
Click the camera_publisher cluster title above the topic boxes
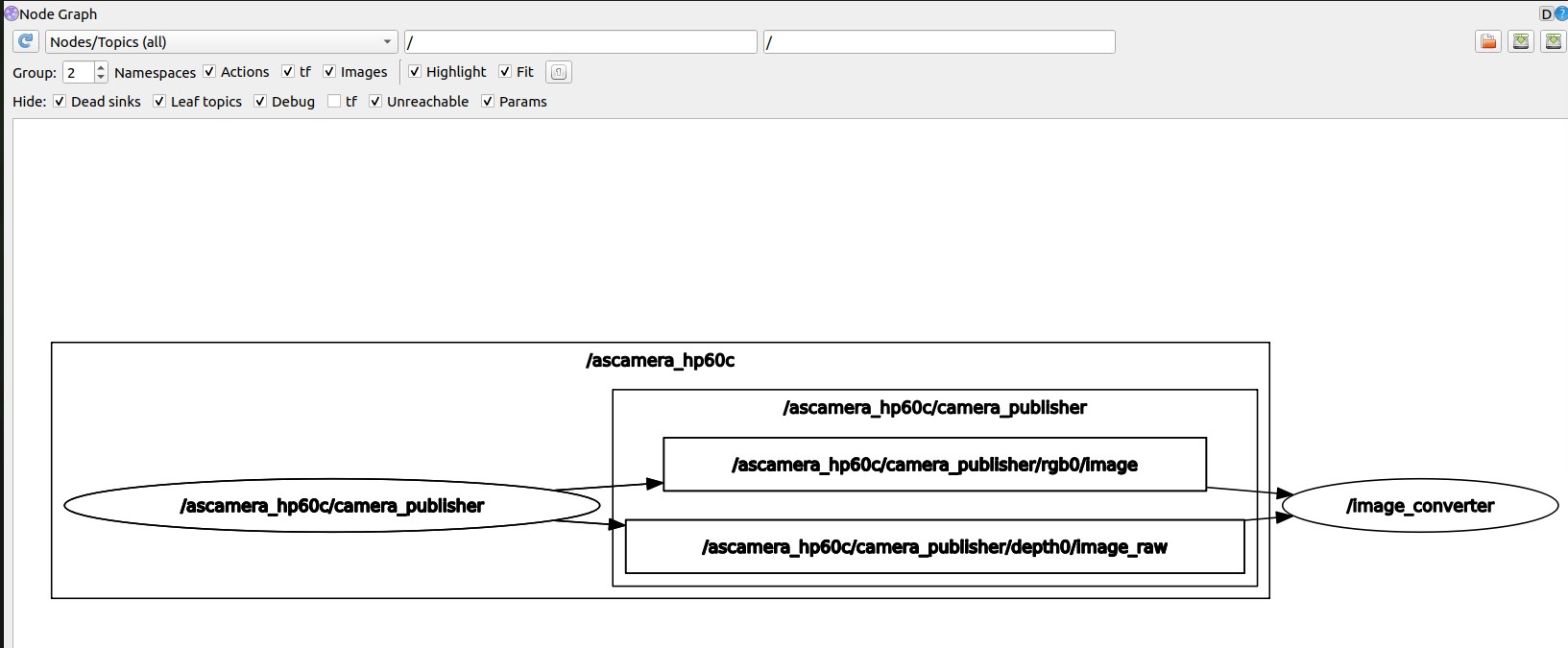(935, 408)
